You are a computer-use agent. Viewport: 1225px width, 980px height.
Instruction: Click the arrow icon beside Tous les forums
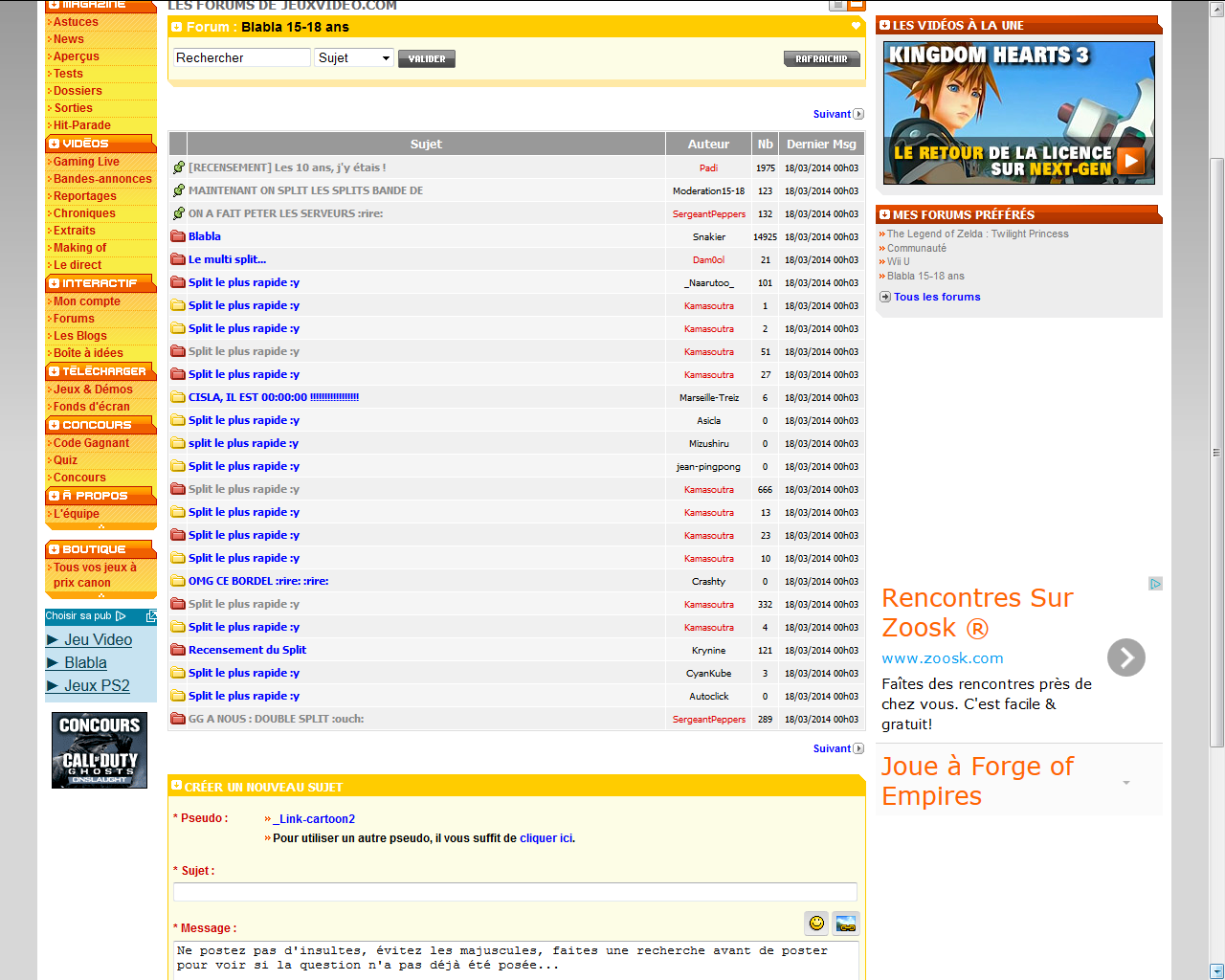[x=885, y=297]
